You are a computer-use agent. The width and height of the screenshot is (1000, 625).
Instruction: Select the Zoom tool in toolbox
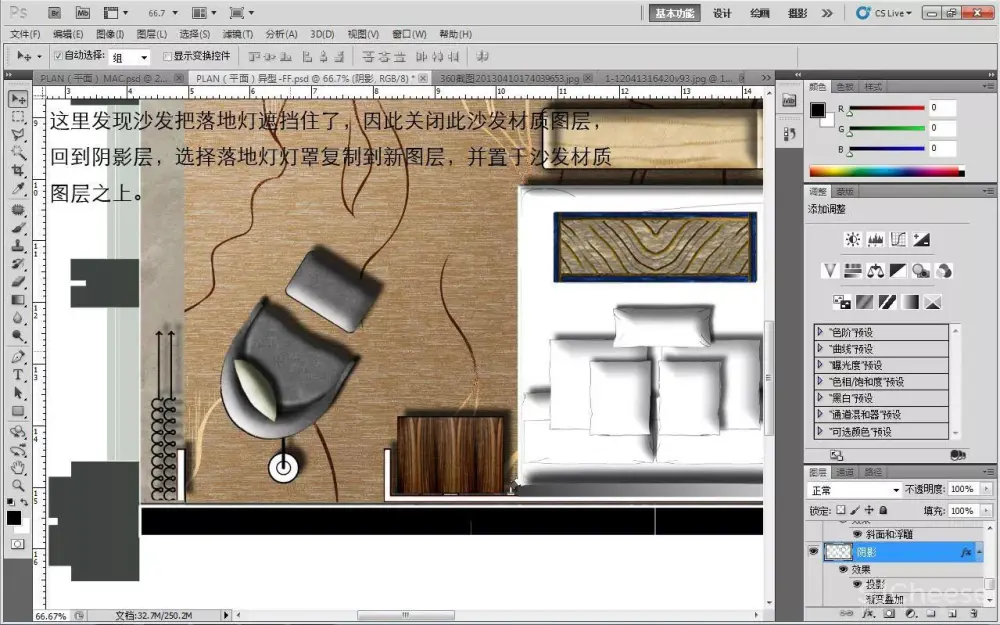click(17, 484)
